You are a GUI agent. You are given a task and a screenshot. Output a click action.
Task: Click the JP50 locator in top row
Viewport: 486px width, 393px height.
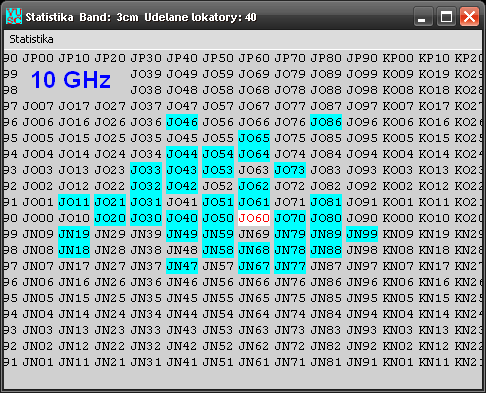point(218,58)
